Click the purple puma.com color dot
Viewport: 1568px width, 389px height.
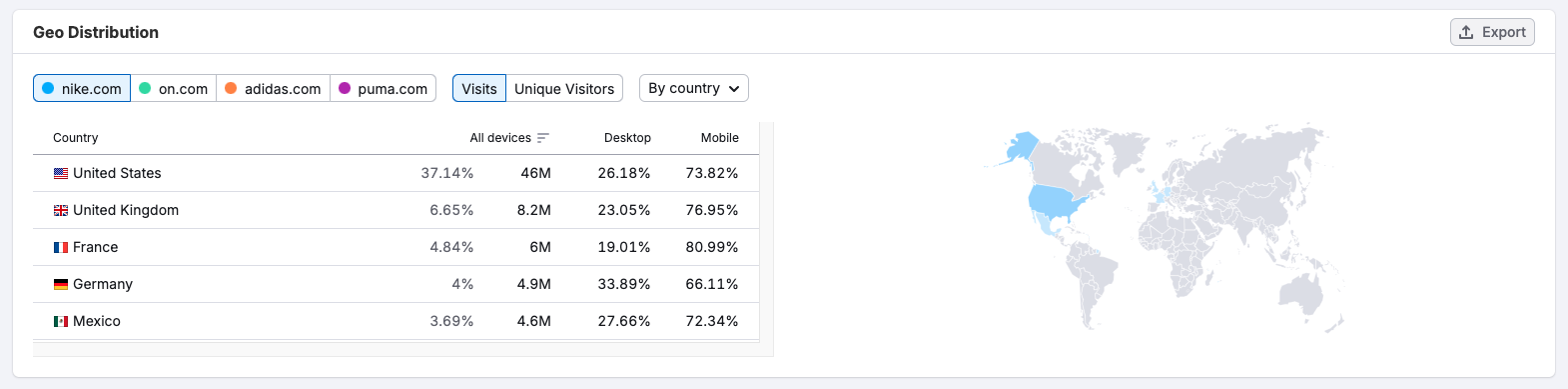tap(345, 88)
